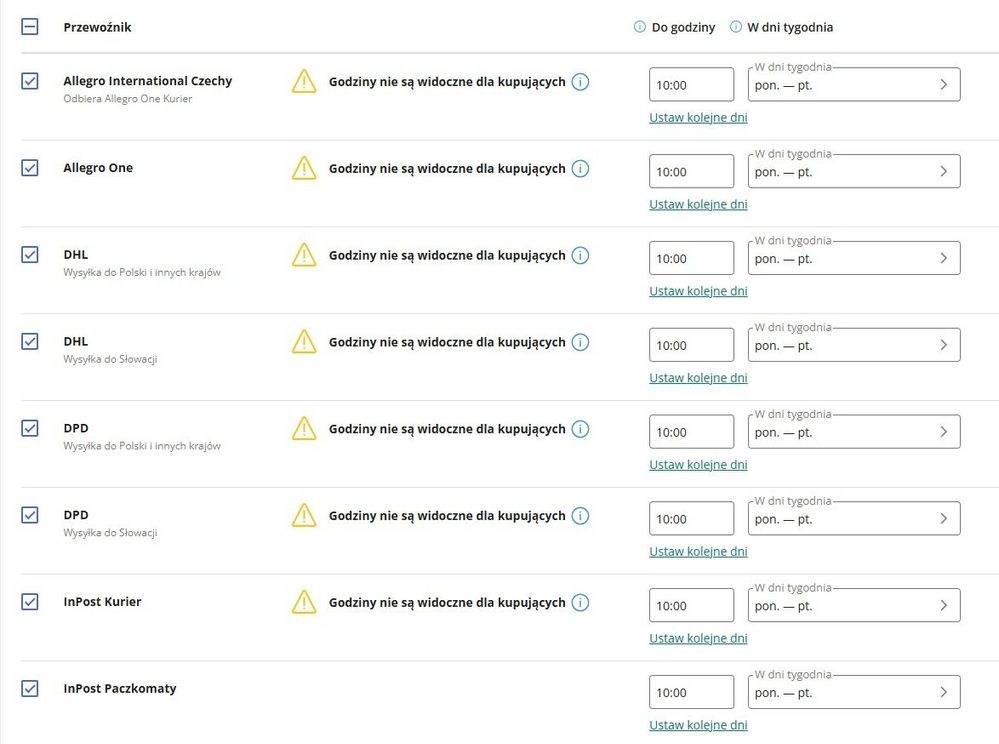Toggle the select-all carriers header checkbox
The image size is (999, 744).
(x=30, y=27)
